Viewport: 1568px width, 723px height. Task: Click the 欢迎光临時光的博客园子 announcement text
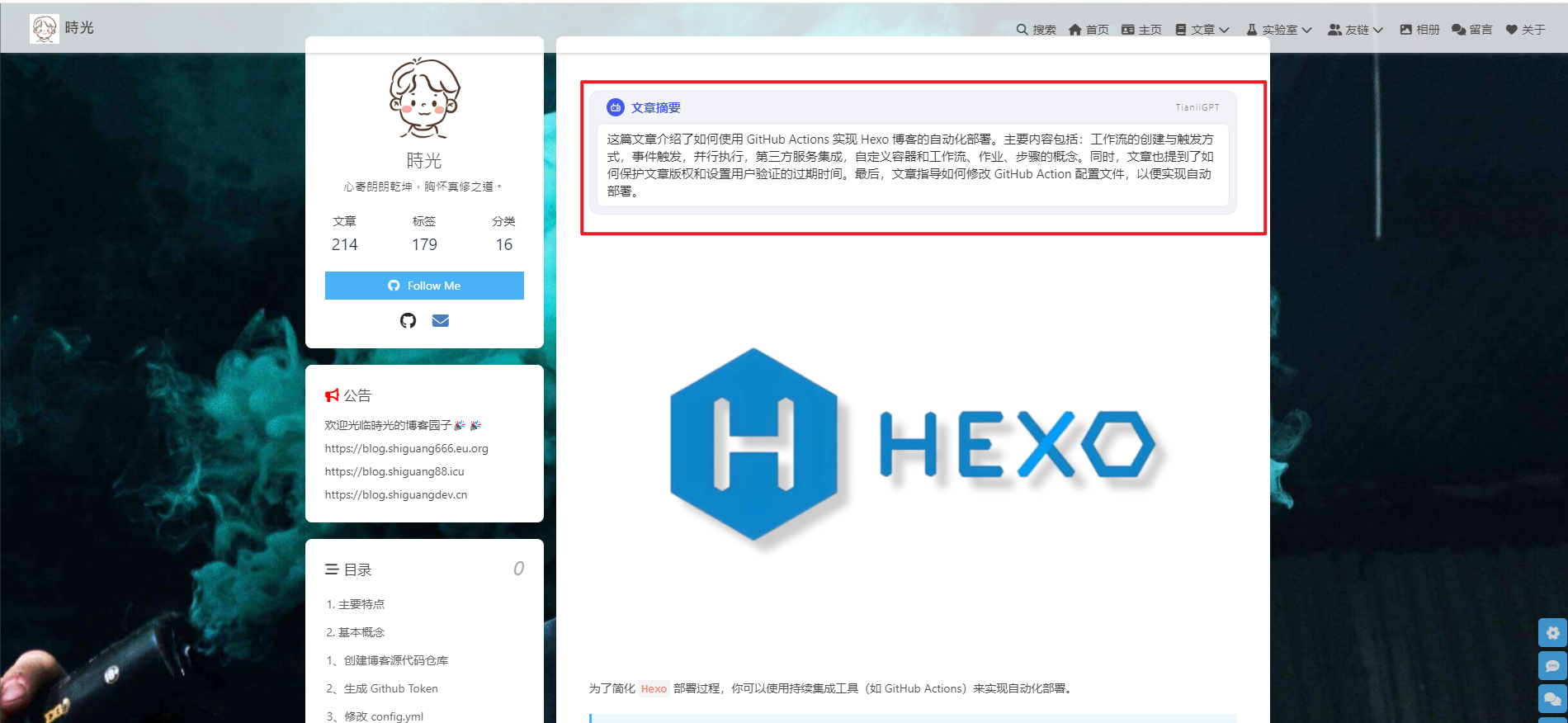pyautogui.click(x=403, y=425)
